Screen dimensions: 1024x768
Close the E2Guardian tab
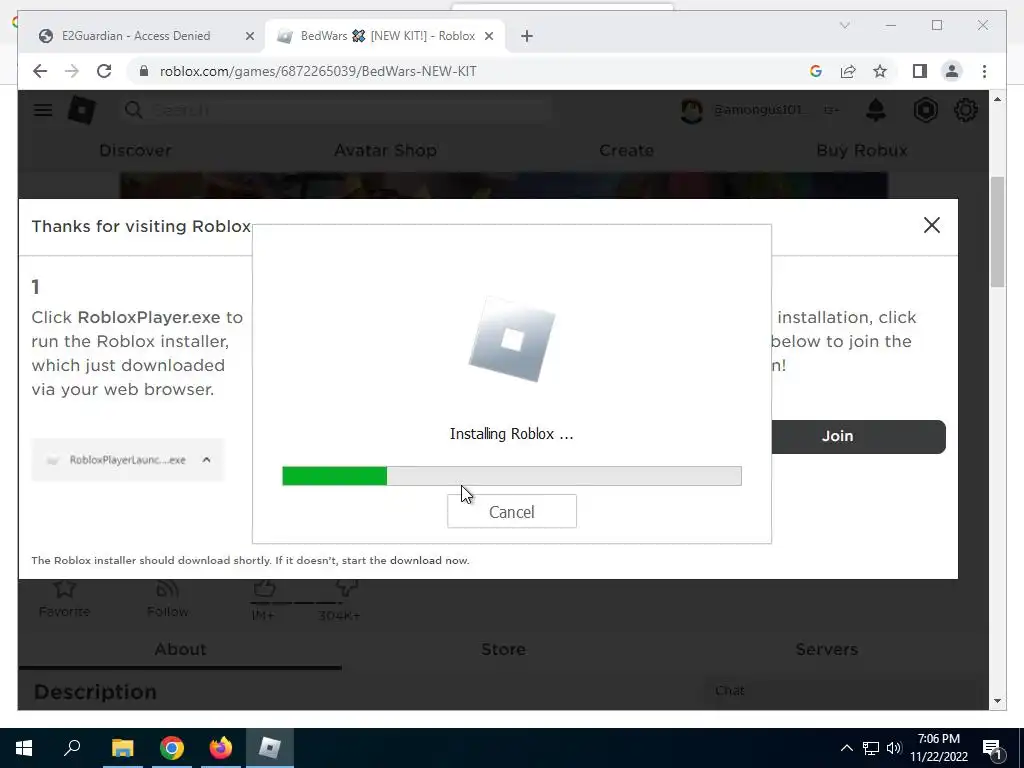249,36
